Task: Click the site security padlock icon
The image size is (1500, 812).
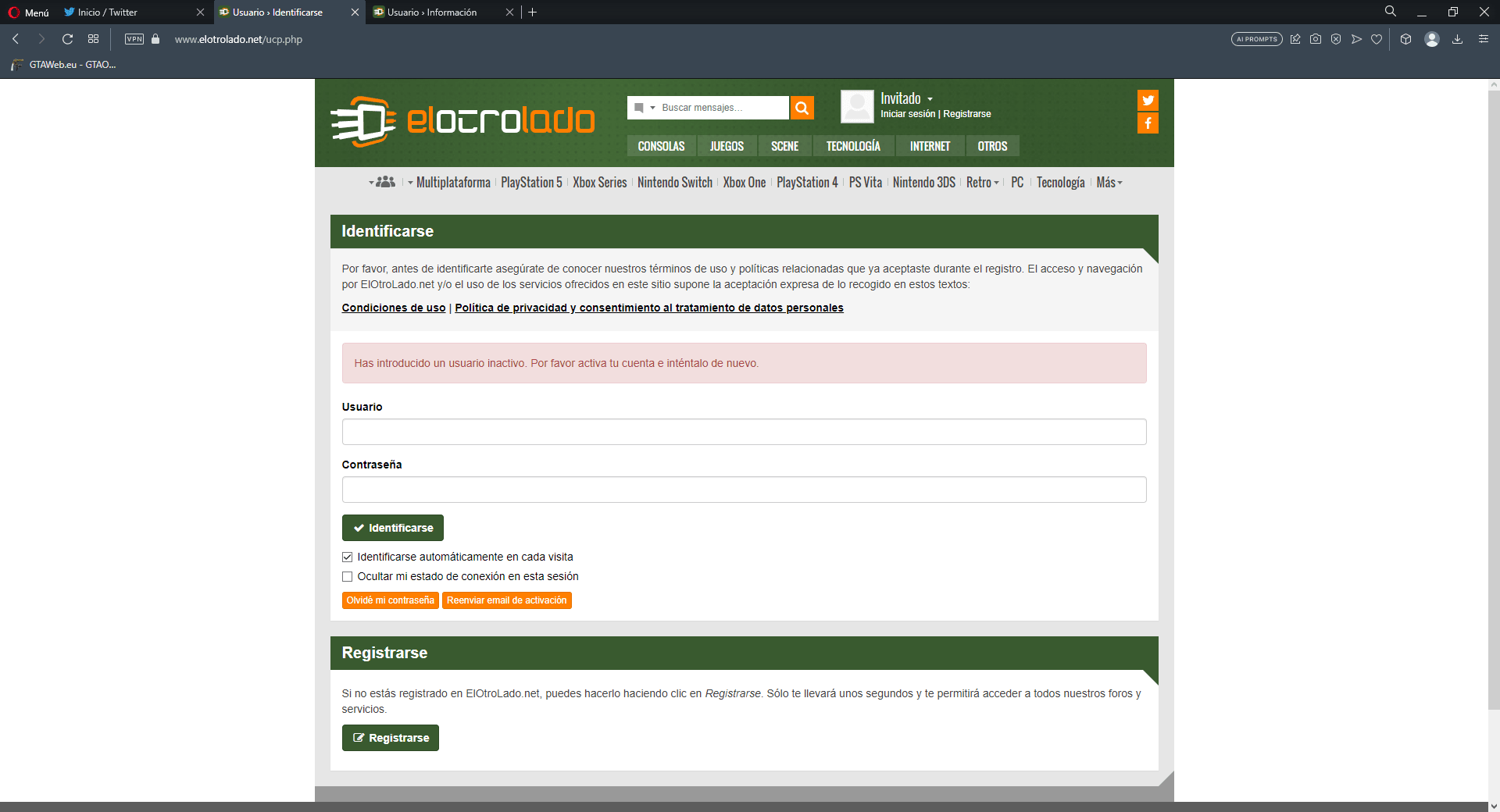Action: pyautogui.click(x=155, y=39)
